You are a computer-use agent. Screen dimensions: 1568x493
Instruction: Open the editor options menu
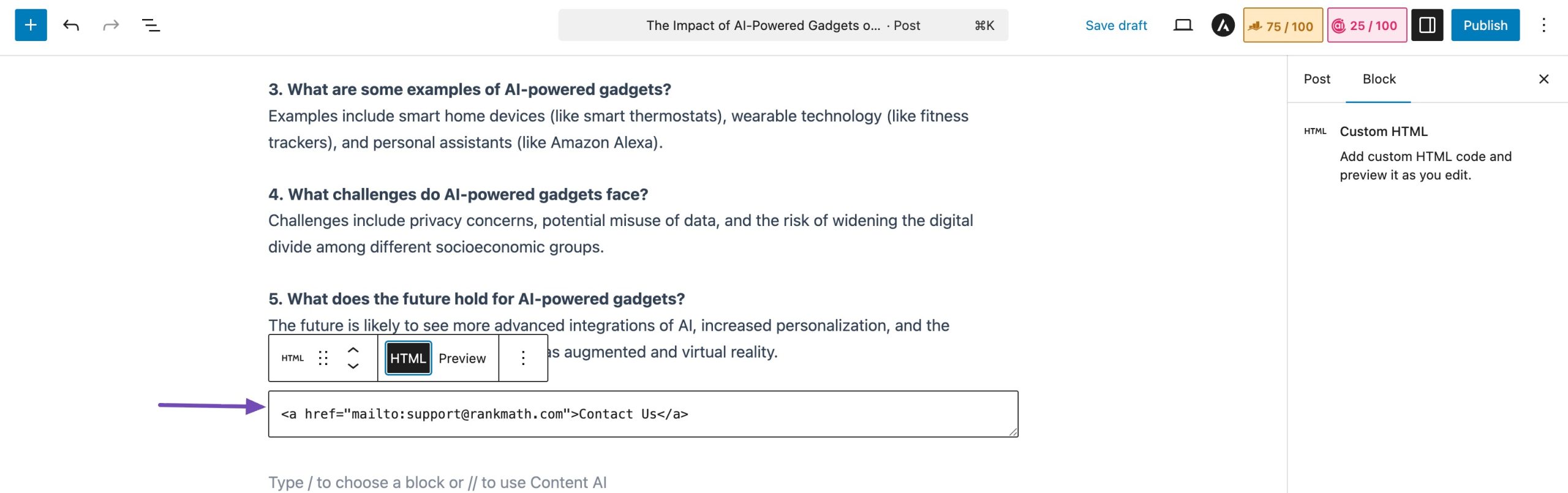click(x=1543, y=25)
